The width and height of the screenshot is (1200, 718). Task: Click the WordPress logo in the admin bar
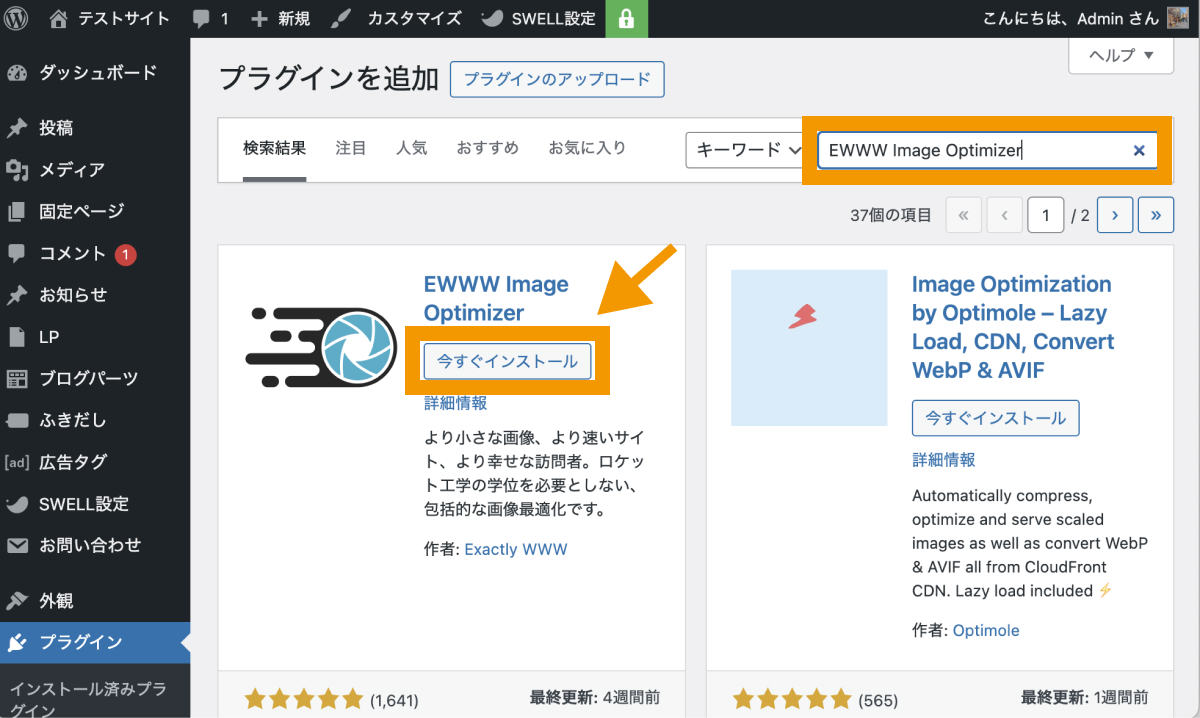[15, 18]
